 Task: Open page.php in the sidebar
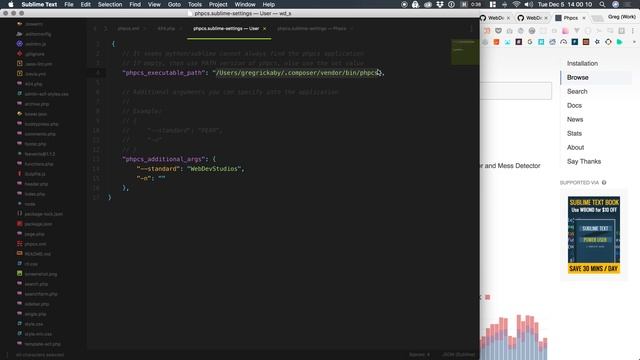34,234
